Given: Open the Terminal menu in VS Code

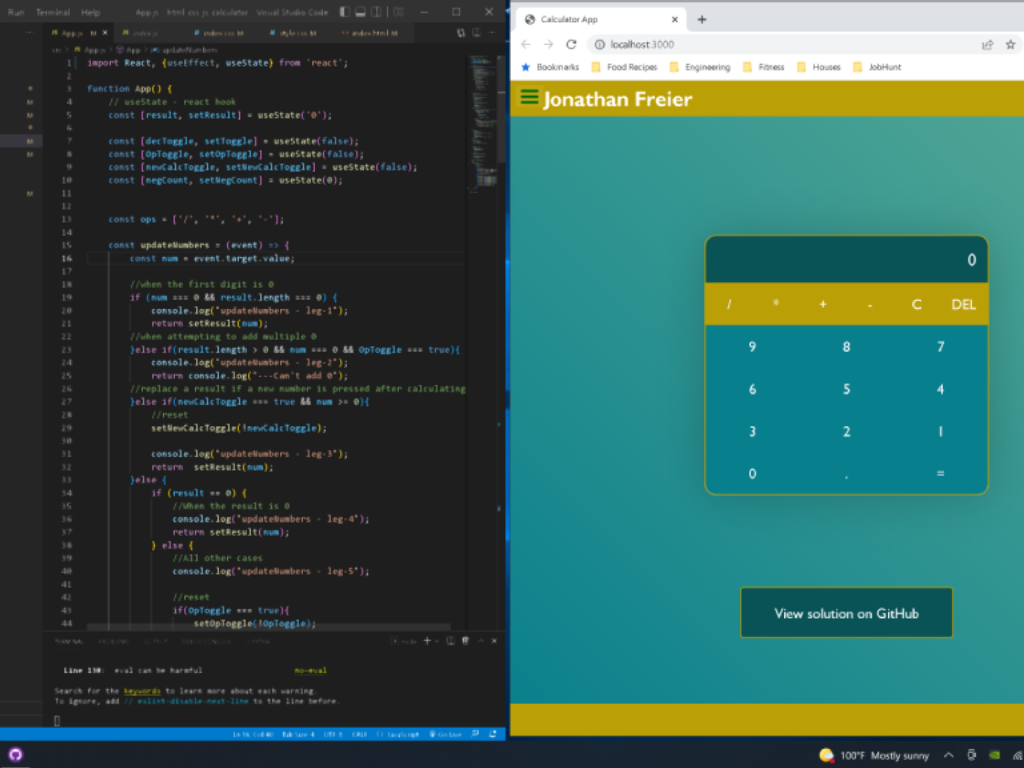Looking at the screenshot, I should tap(53, 12).
